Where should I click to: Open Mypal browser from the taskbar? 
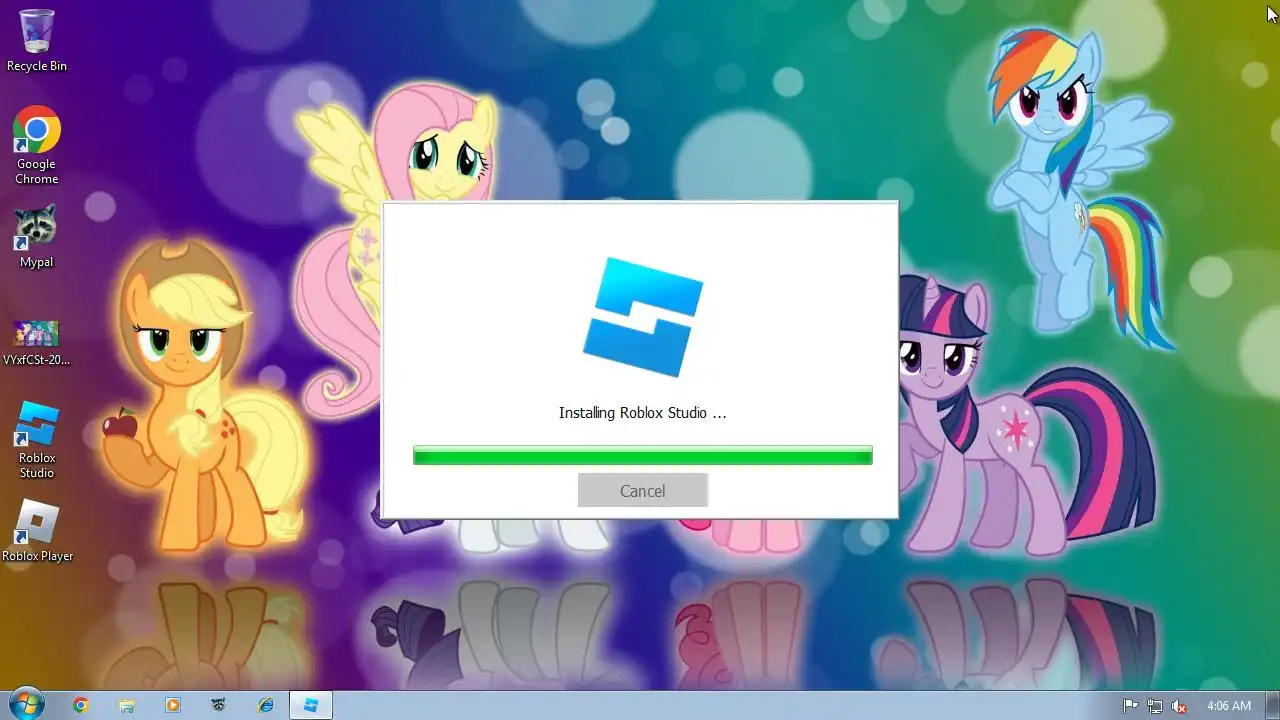[x=219, y=705]
